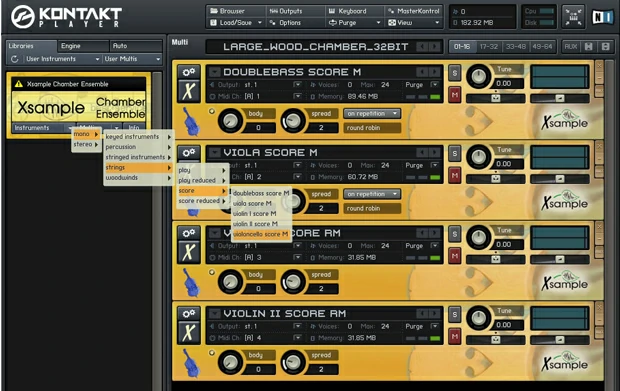This screenshot has height=391, width=620.
Task: Click the round robin button on Viola
Action: [x=372, y=208]
